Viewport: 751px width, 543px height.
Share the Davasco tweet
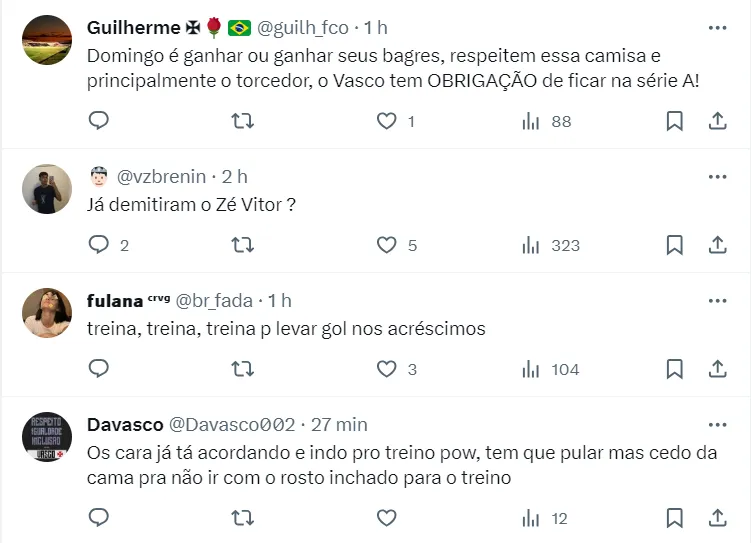[x=717, y=518]
